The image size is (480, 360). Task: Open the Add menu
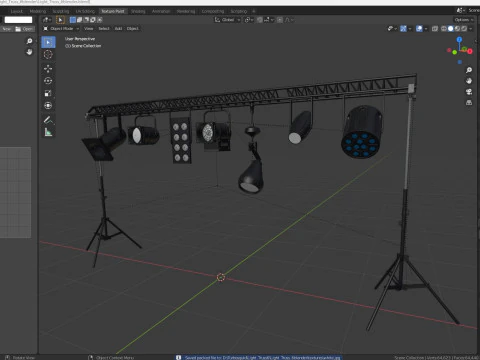point(118,29)
